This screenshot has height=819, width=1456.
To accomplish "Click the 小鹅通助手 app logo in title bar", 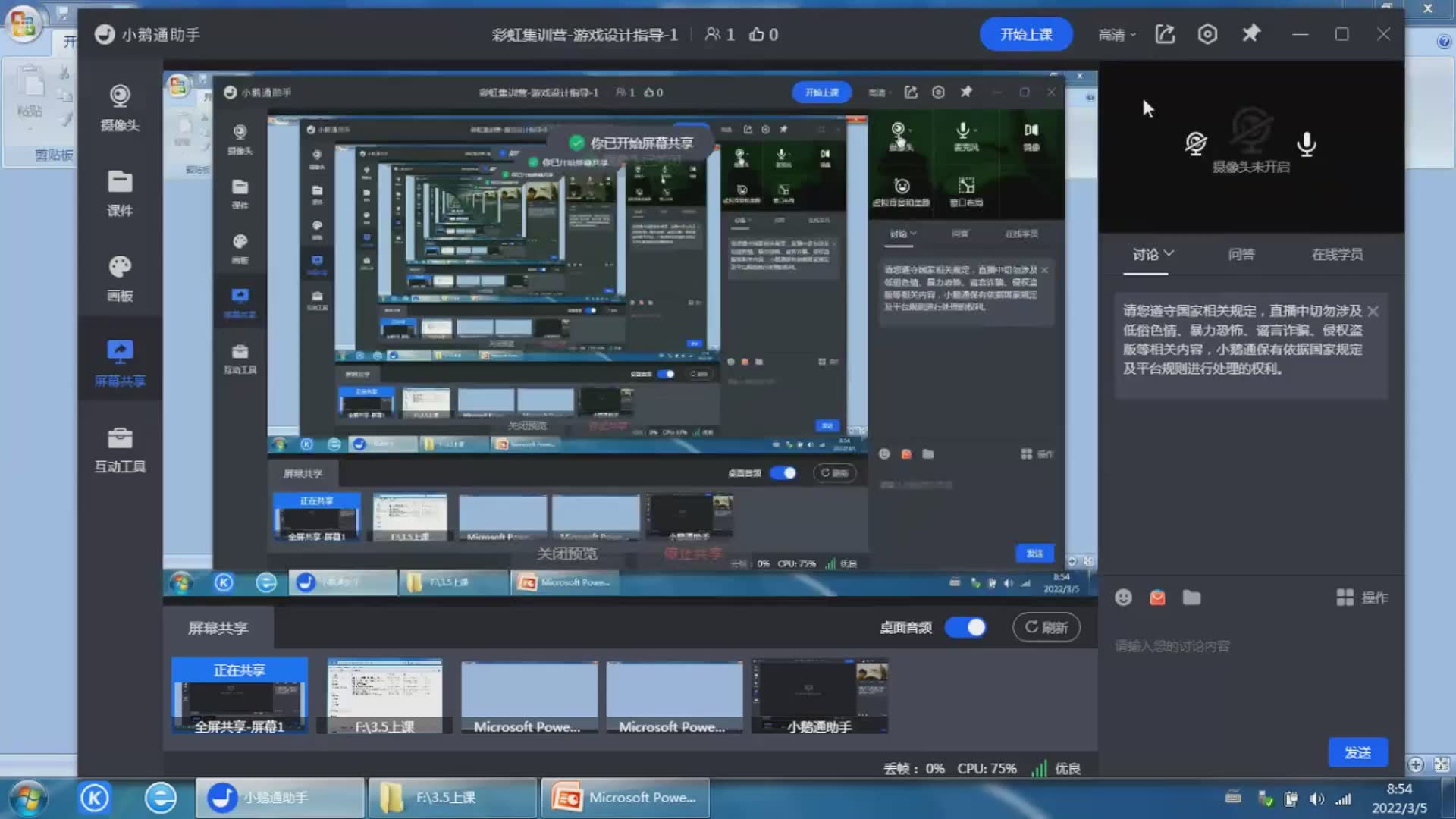I will (105, 34).
